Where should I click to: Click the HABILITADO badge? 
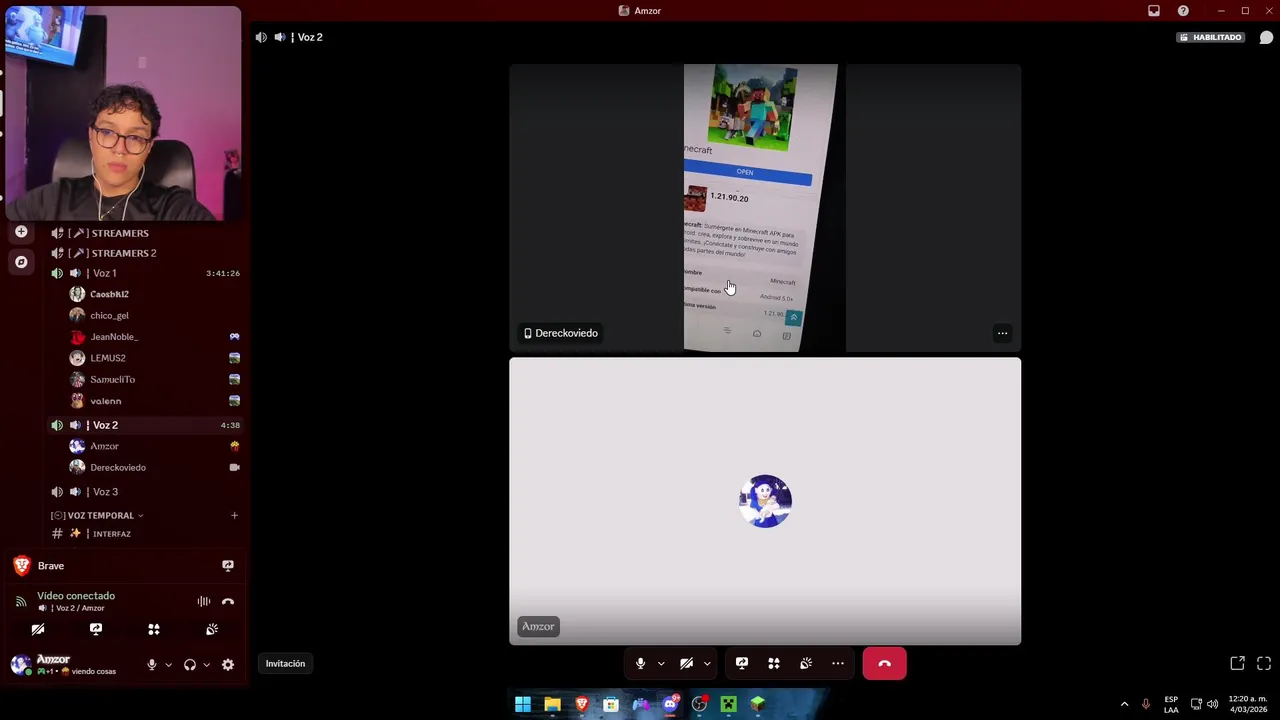(x=1211, y=37)
